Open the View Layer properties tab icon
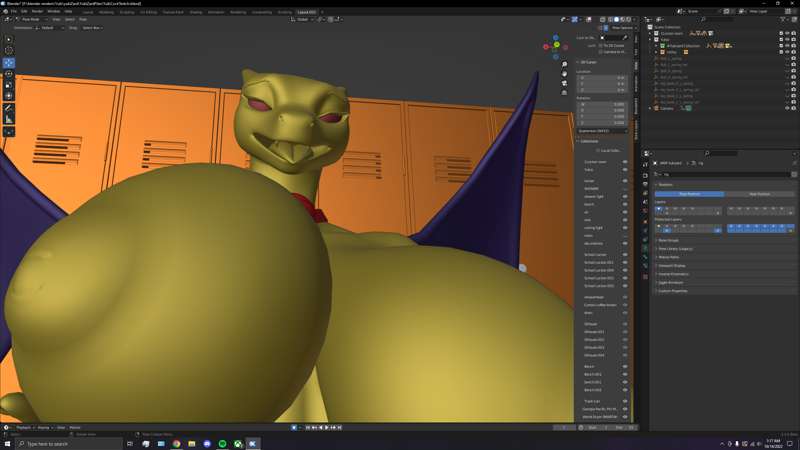Viewport: 800px width, 450px height. click(645, 193)
